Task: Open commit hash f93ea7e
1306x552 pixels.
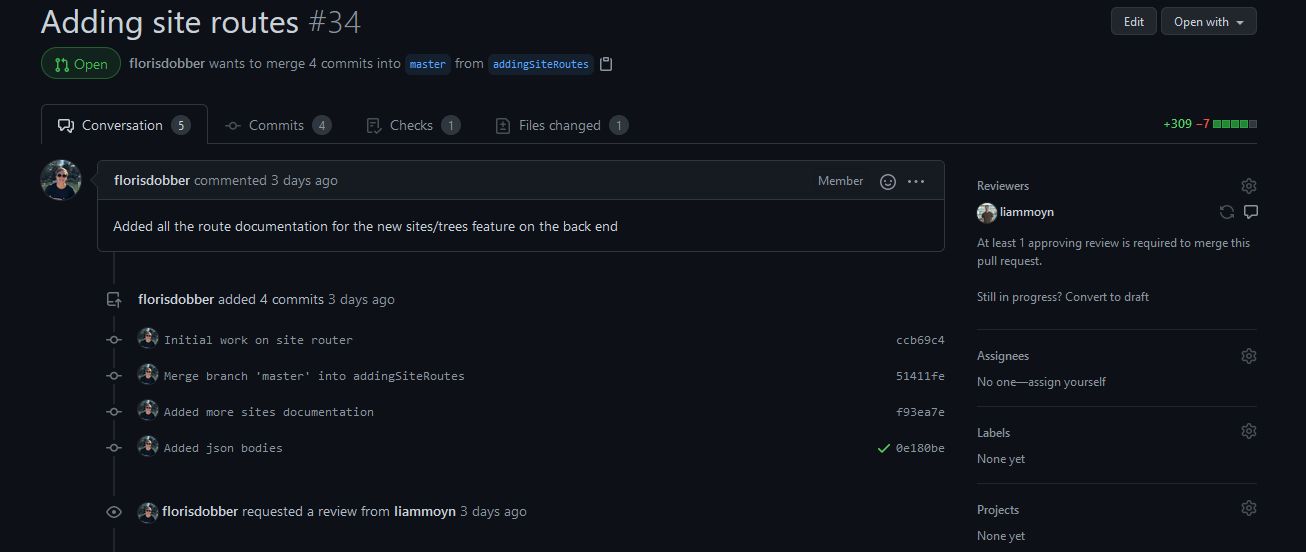Action: 920,412
